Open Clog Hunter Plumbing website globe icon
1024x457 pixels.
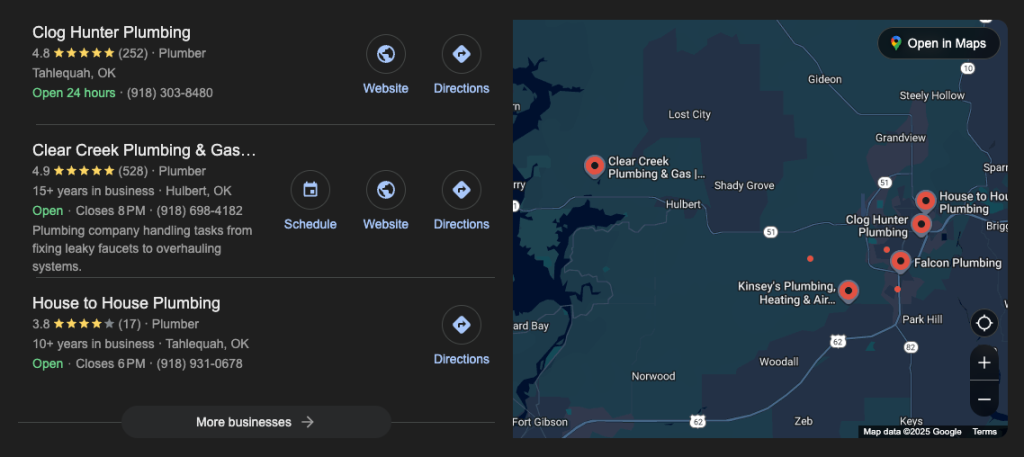coord(385,54)
